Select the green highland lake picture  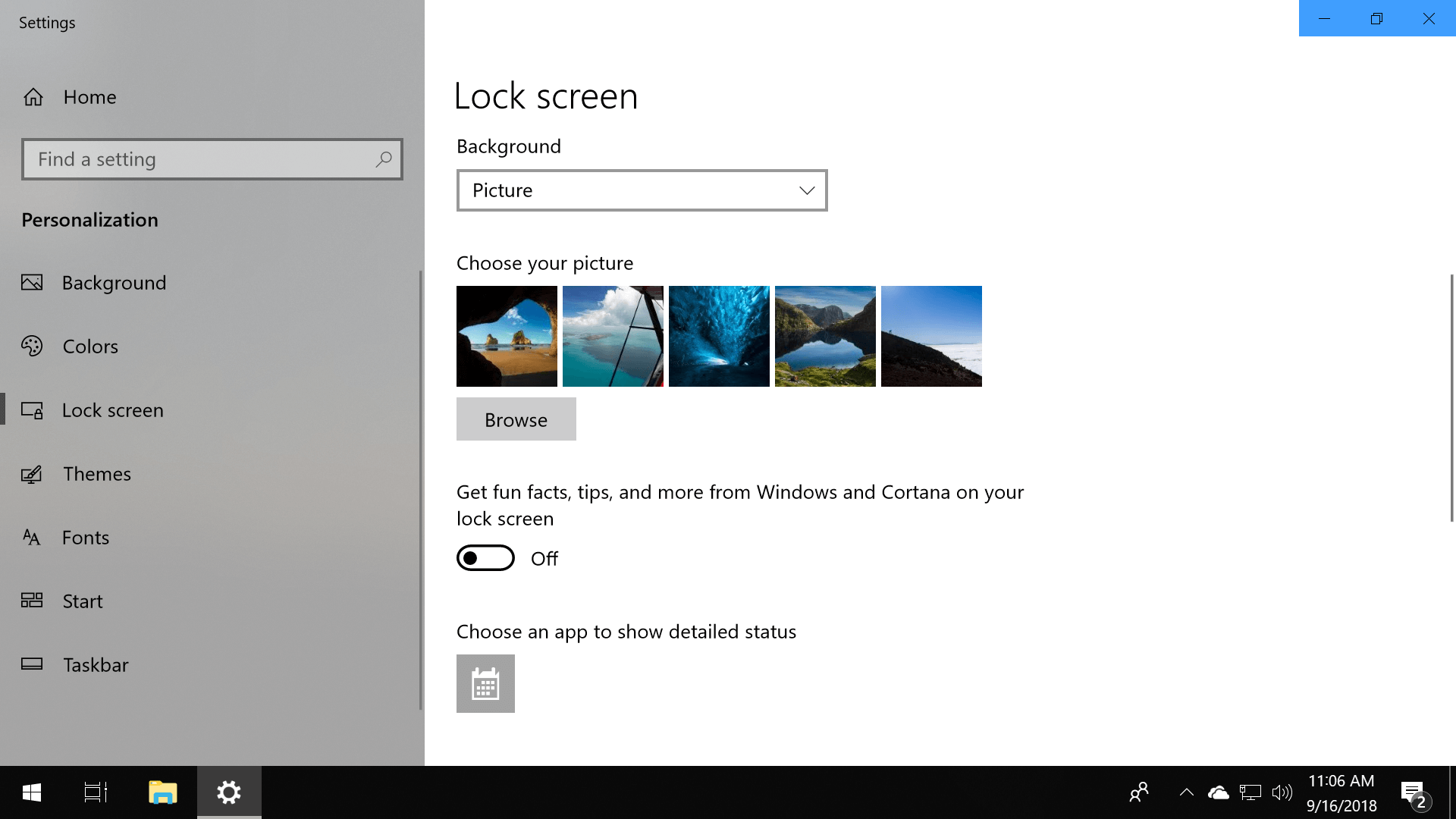[825, 336]
